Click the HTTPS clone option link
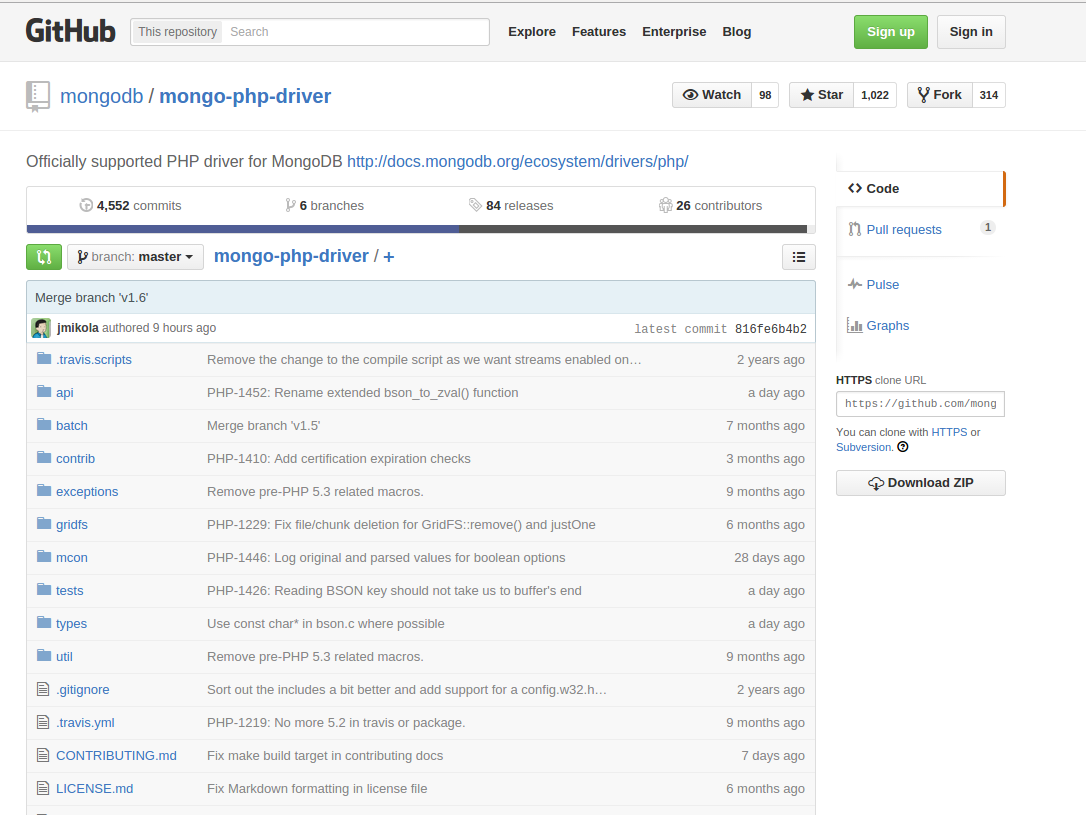 [x=949, y=432]
